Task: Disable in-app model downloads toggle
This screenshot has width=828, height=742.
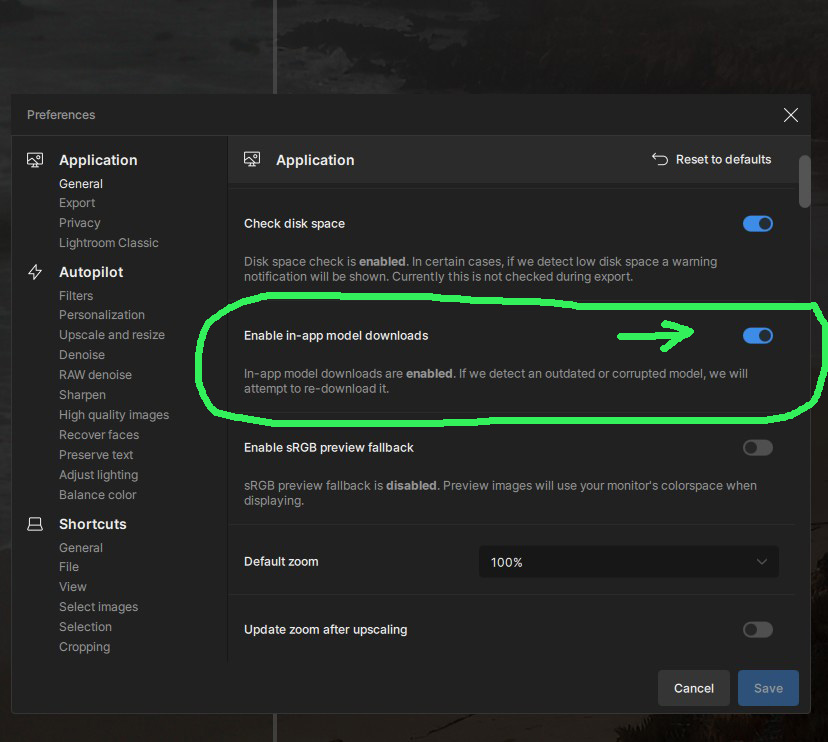Action: tap(757, 336)
